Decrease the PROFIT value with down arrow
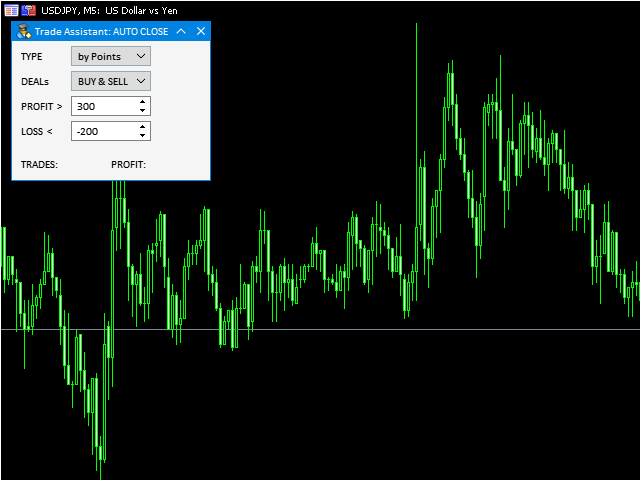Viewport: 640px width, 480px height. pos(143,111)
